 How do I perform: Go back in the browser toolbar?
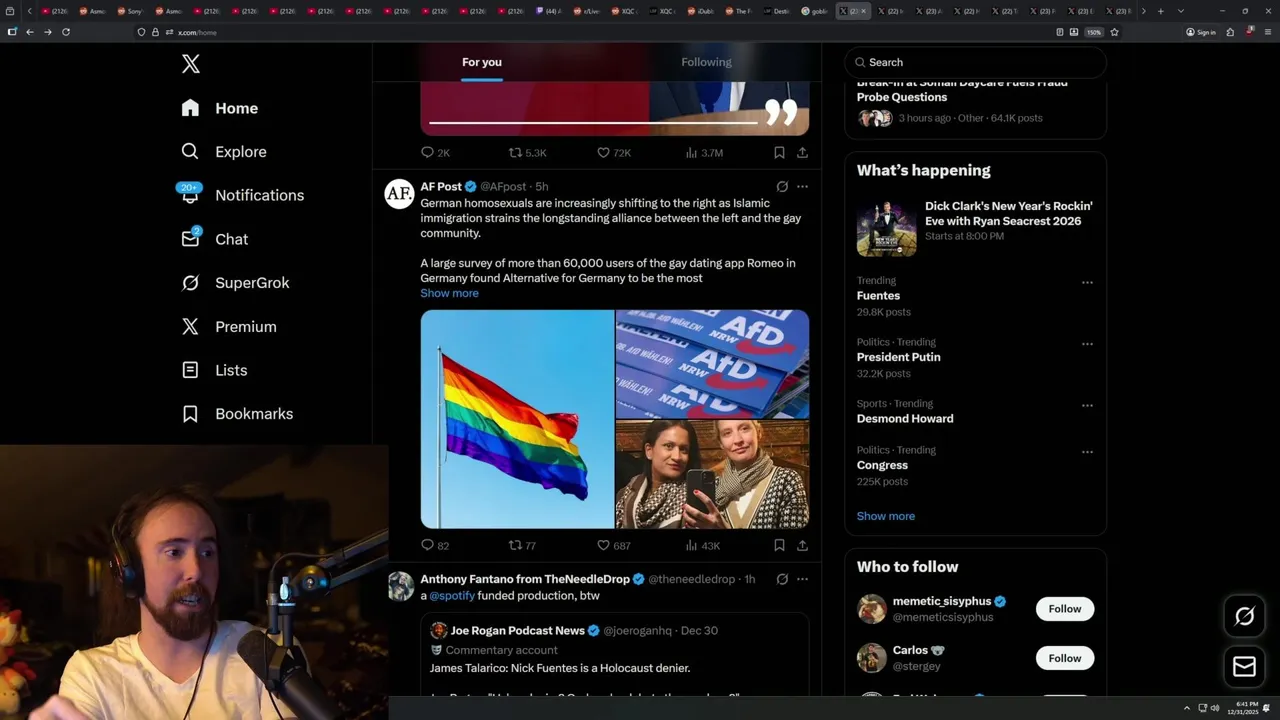click(x=30, y=32)
